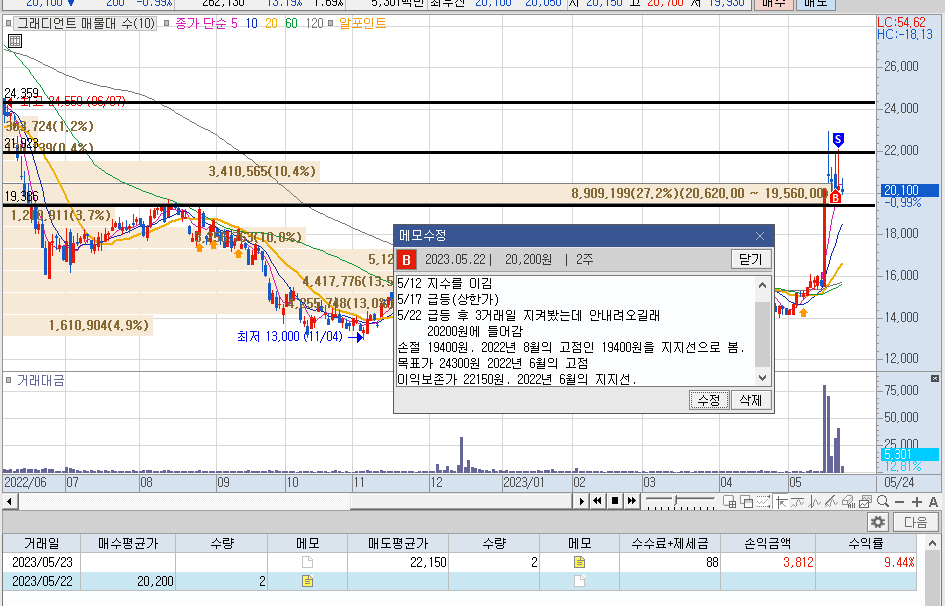Screen dimensions: 945x606
Task: Click the 닫기 button in memo dialog
Action: point(751,260)
